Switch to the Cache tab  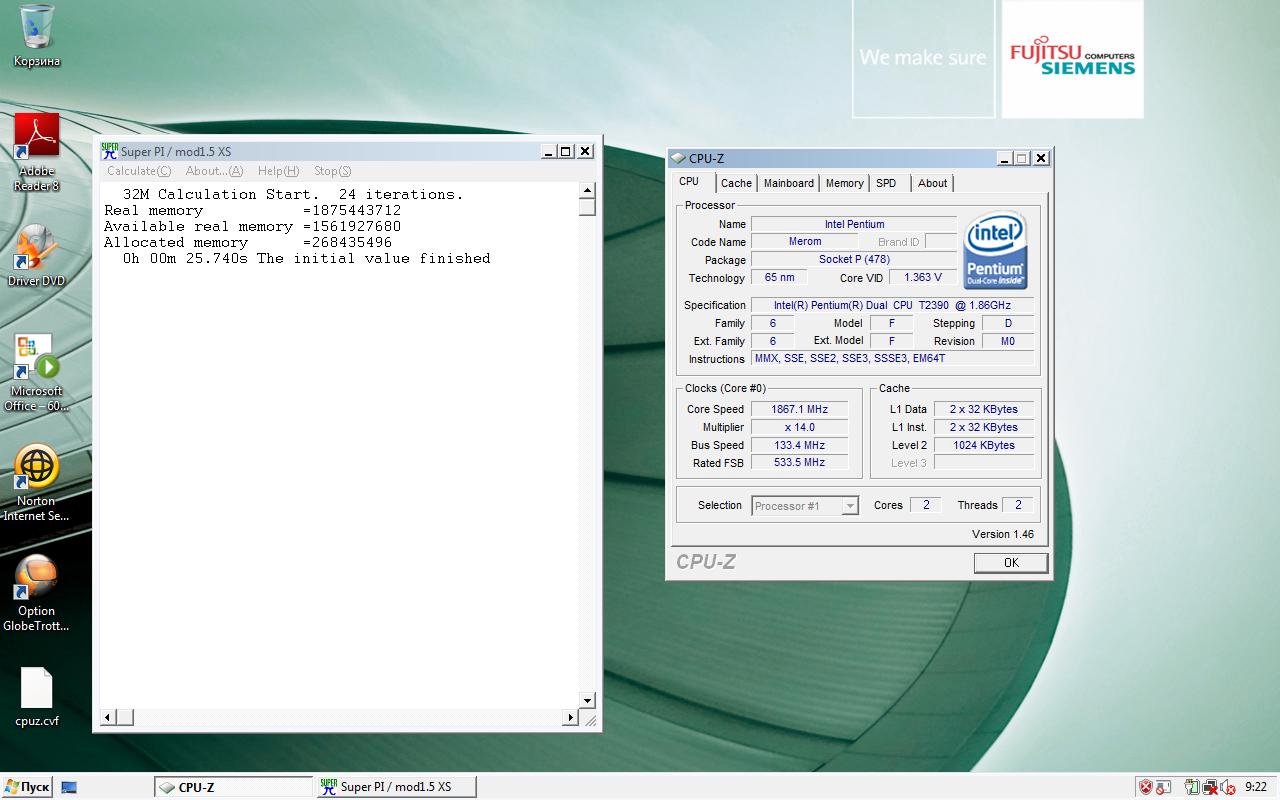point(736,183)
